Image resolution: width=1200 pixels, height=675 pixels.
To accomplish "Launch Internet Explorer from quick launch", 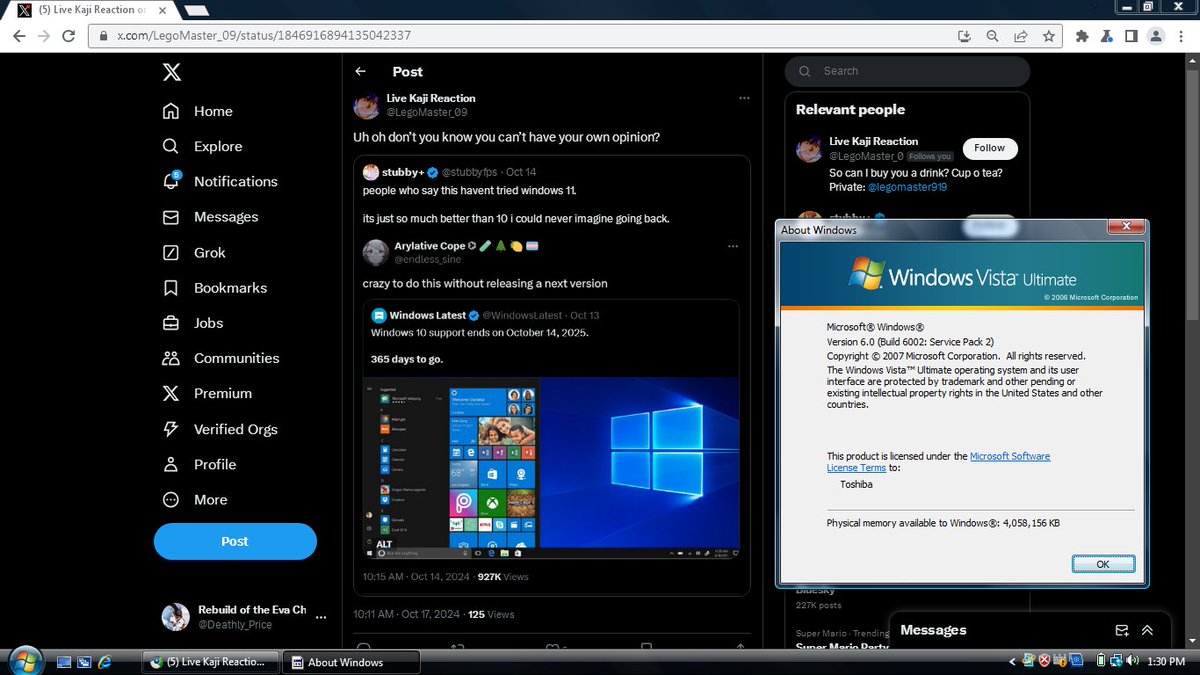I will [x=103, y=661].
